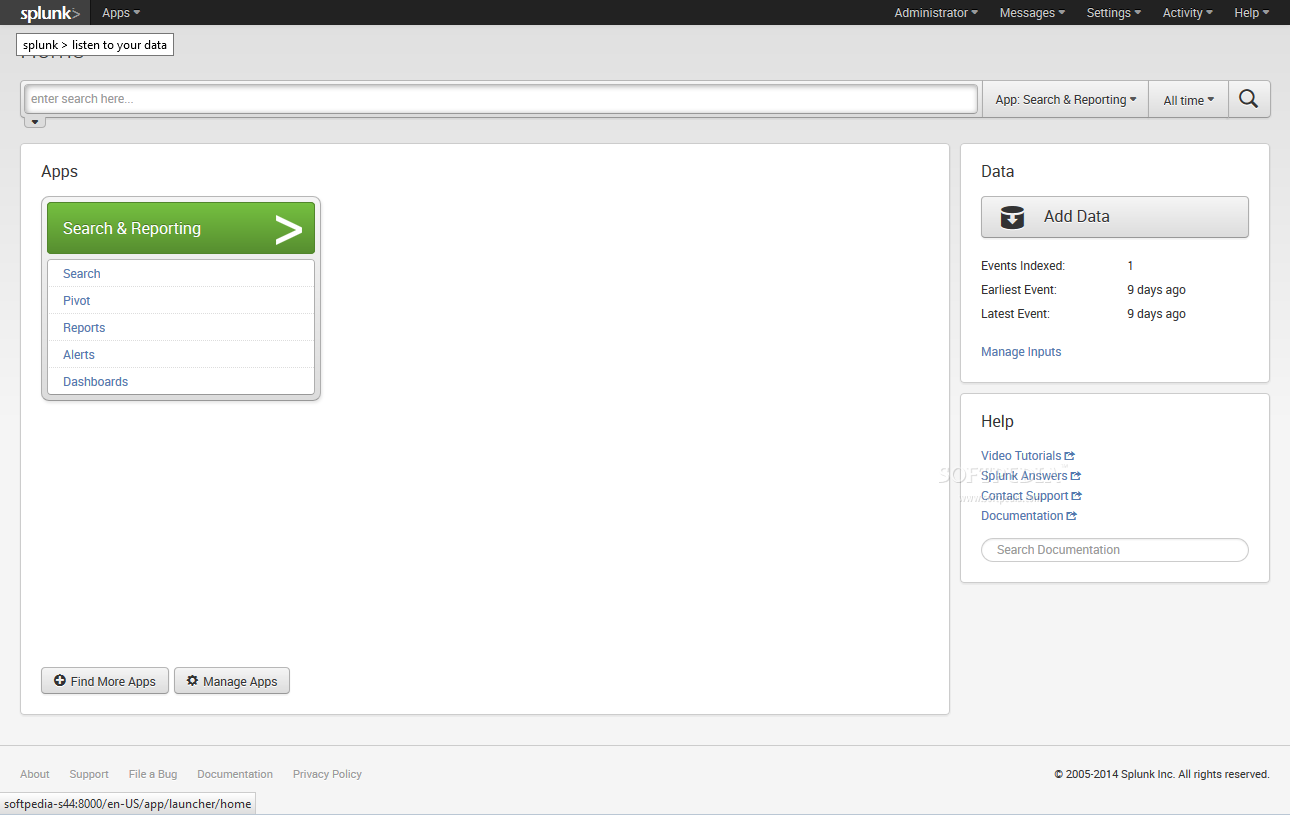The width and height of the screenshot is (1290, 815).
Task: Open Contact Support external link icon
Action: (1077, 496)
